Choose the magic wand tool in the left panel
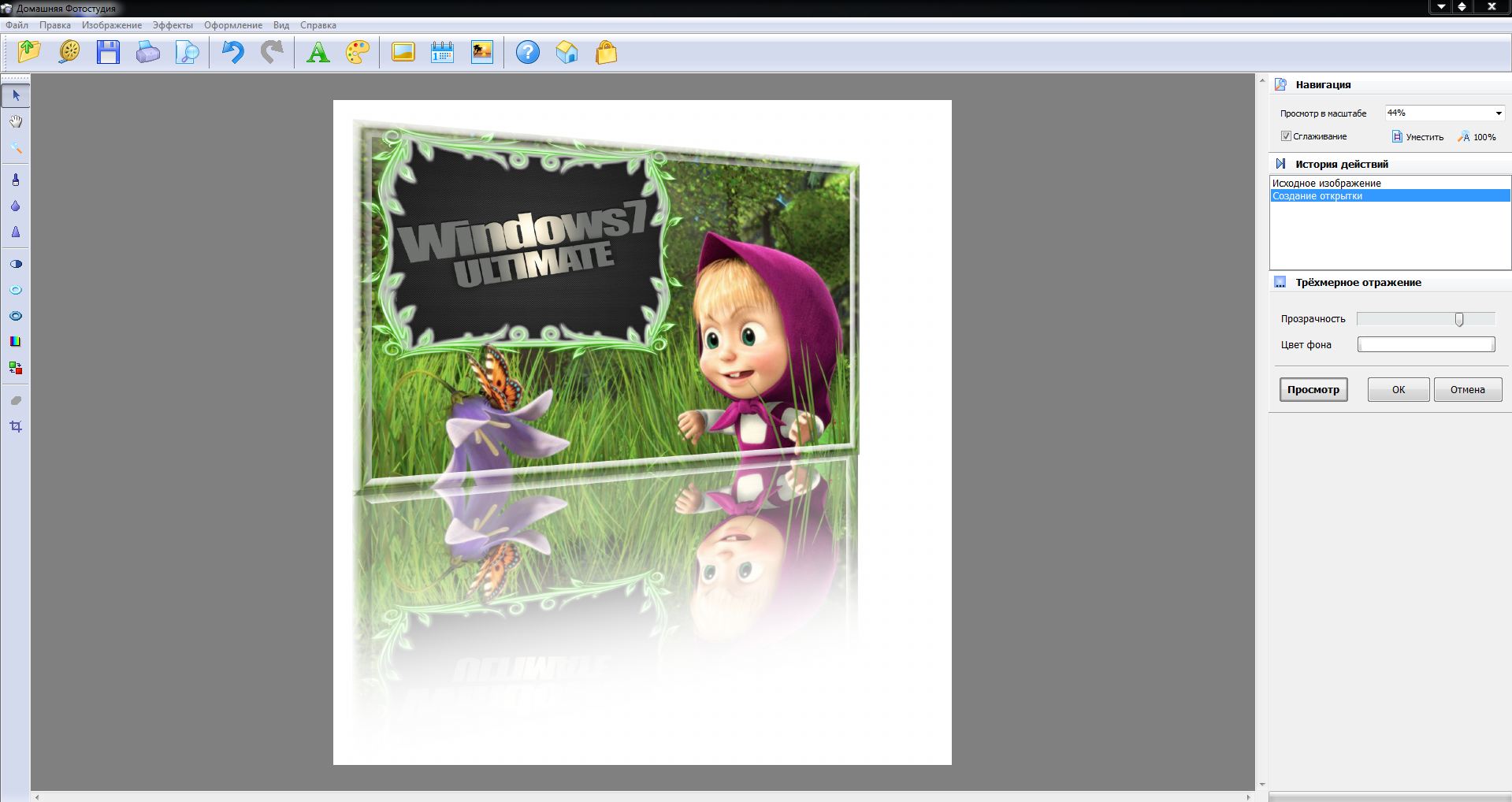Viewport: 1512px width, 802px height. point(16,147)
